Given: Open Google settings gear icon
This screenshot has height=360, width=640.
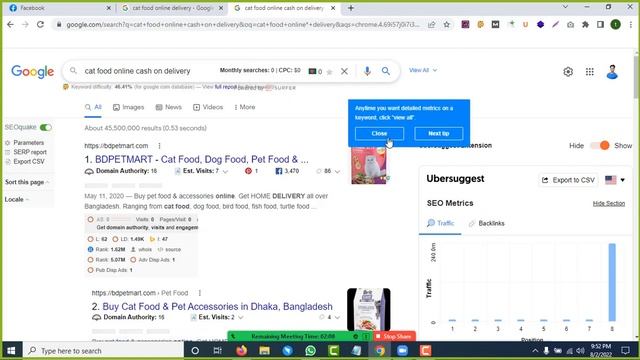Looking at the screenshot, I should tap(568, 72).
